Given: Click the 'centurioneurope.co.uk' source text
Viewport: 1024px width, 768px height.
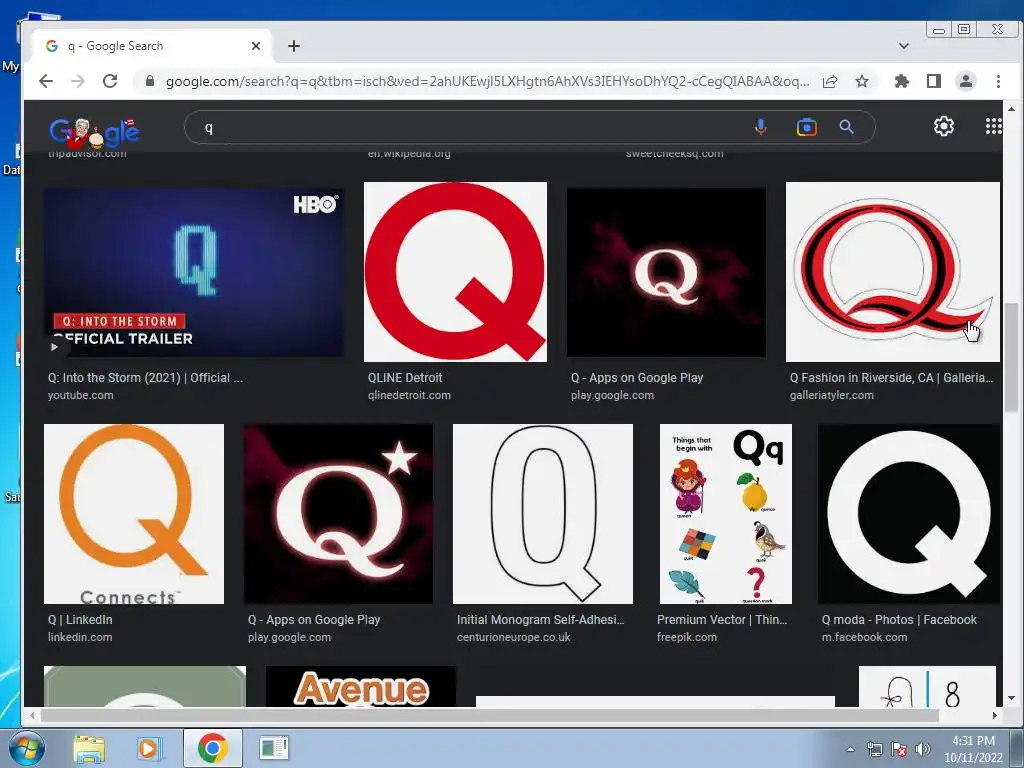Looking at the screenshot, I should pyautogui.click(x=513, y=637).
